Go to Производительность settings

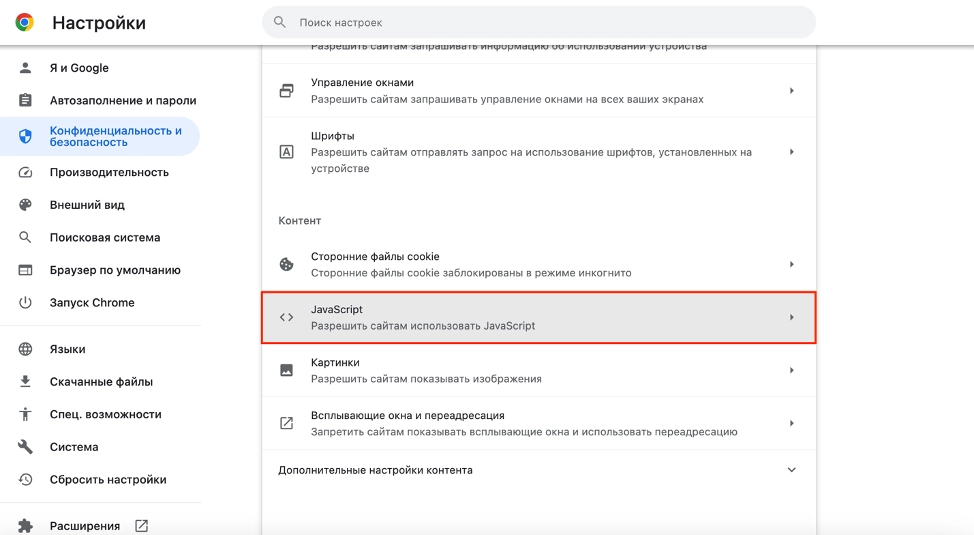pyautogui.click(x=109, y=172)
